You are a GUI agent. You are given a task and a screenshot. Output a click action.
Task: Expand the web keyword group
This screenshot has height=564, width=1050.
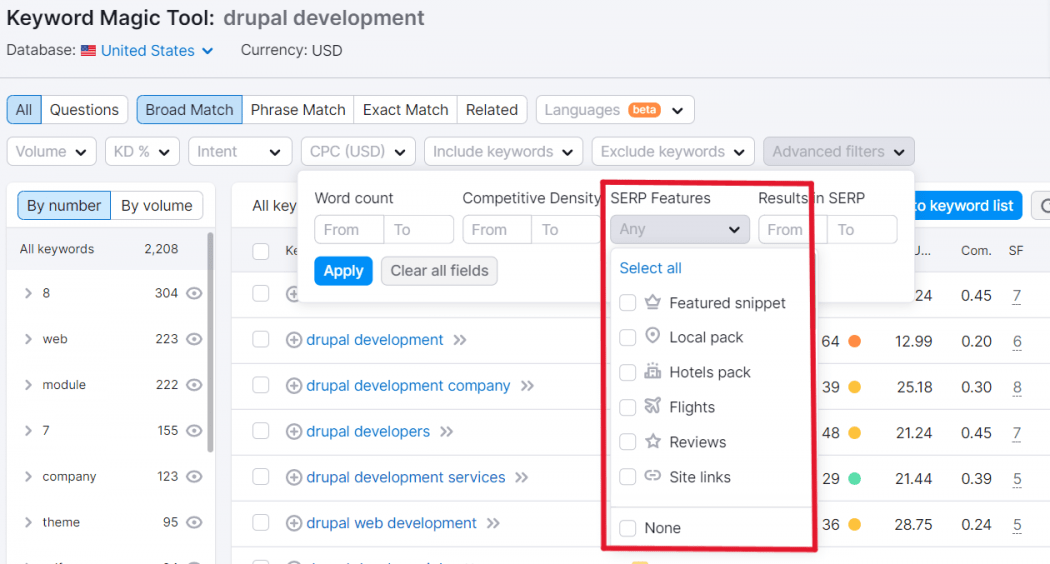pos(28,339)
